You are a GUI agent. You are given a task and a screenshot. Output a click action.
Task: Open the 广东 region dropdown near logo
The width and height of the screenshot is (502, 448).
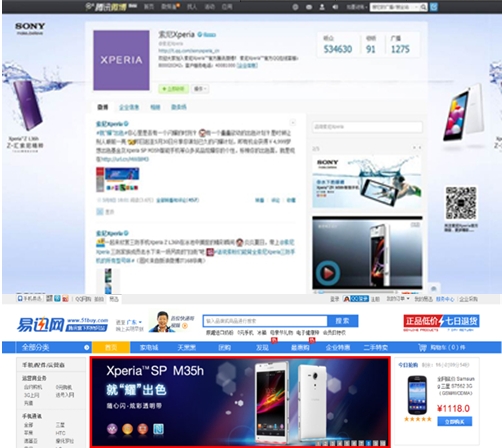pos(134,322)
